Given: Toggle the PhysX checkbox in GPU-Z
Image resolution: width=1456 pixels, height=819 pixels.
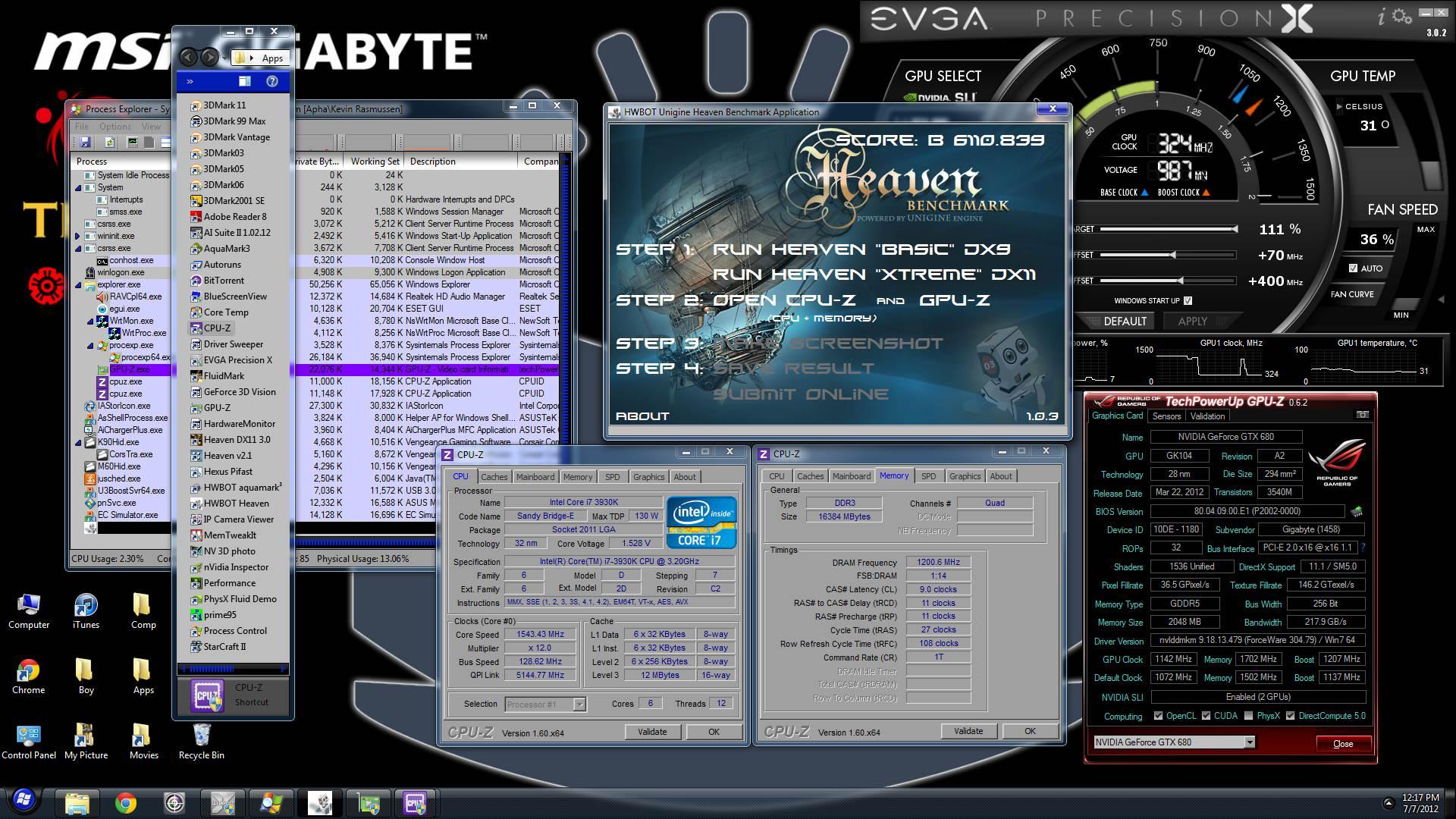Looking at the screenshot, I should [x=1248, y=716].
